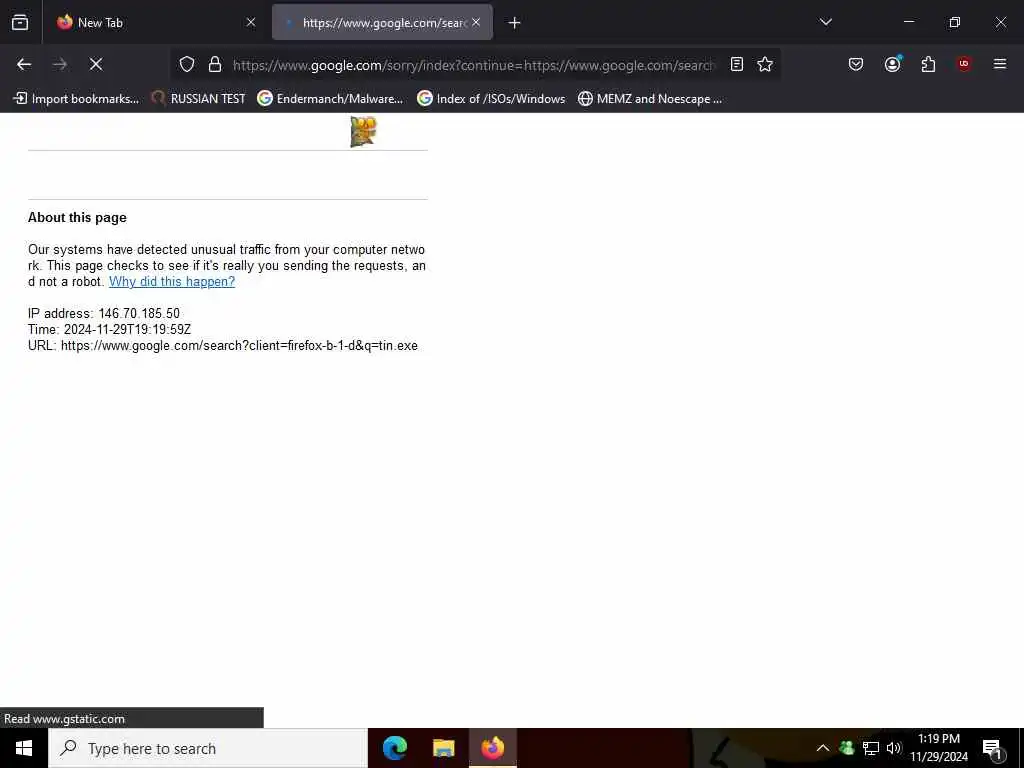Focus the address bar URL field
Screen dimensions: 1024x768
(473, 65)
